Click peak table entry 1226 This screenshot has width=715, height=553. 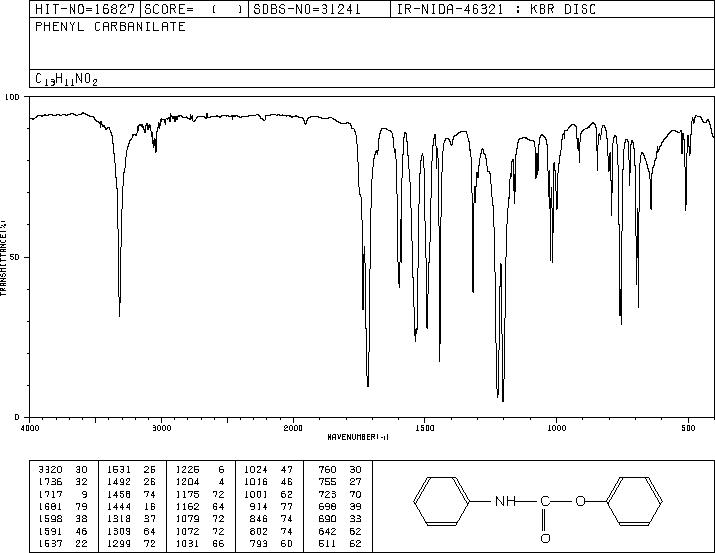click(x=188, y=470)
